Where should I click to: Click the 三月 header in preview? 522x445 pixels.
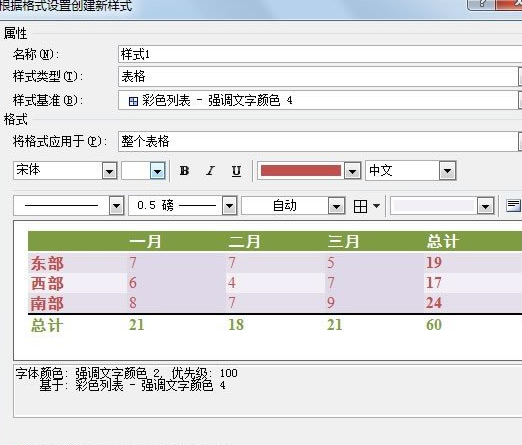click(343, 241)
